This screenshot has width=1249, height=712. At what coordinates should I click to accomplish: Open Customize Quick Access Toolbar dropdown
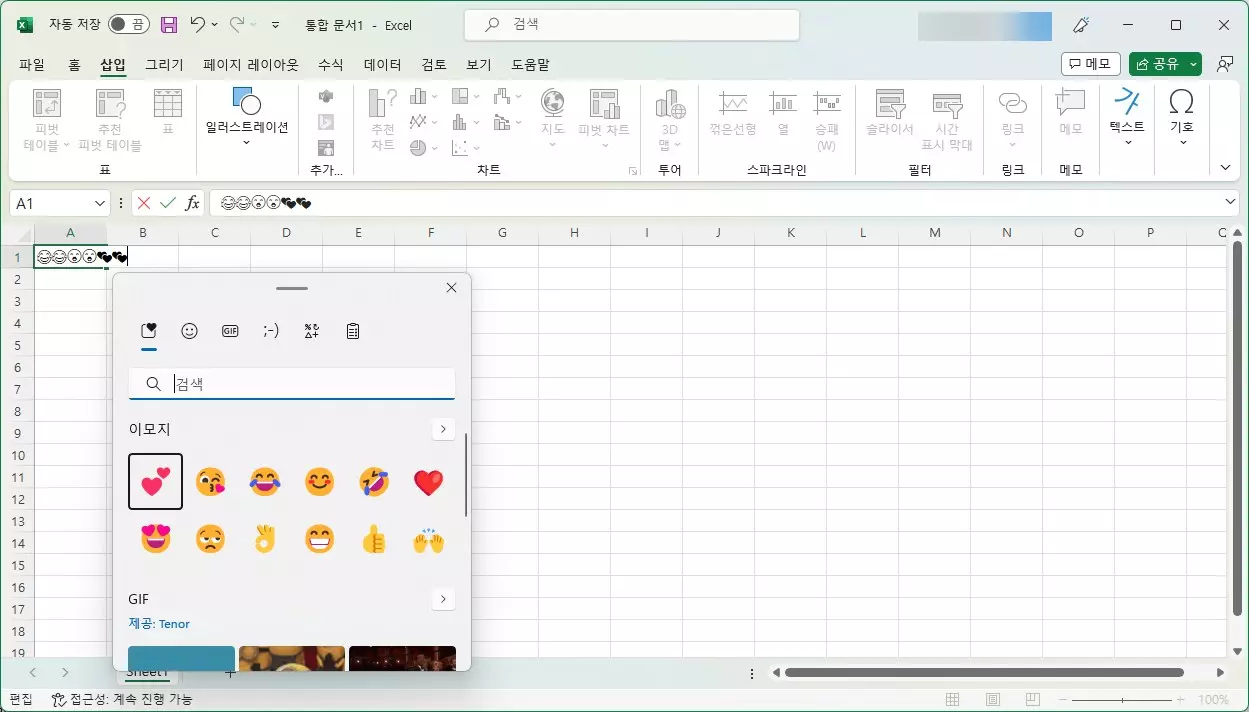pyautogui.click(x=276, y=24)
